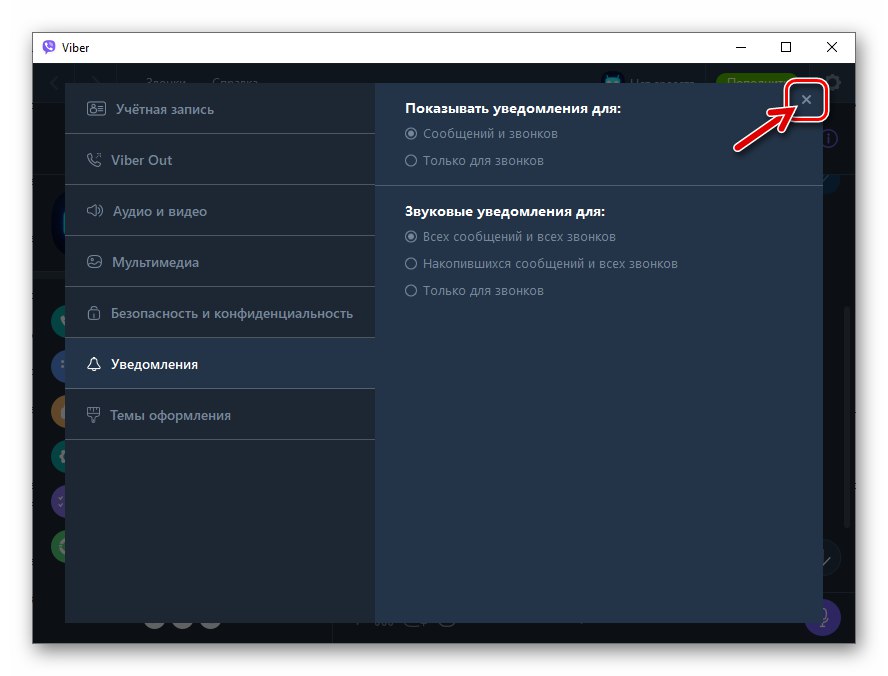Close the Viber window
The height and width of the screenshot is (676, 888).
click(831, 47)
